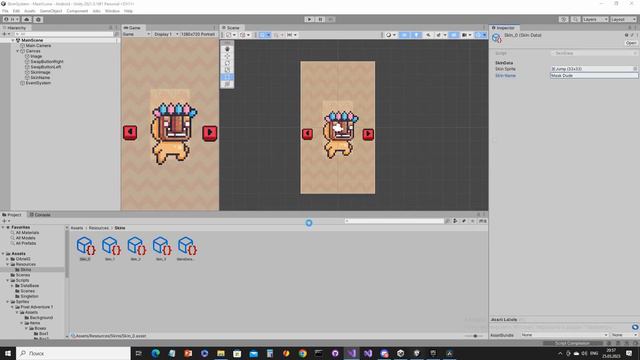Select the Hand view tool
This screenshot has height=360, width=640.
[227, 49]
